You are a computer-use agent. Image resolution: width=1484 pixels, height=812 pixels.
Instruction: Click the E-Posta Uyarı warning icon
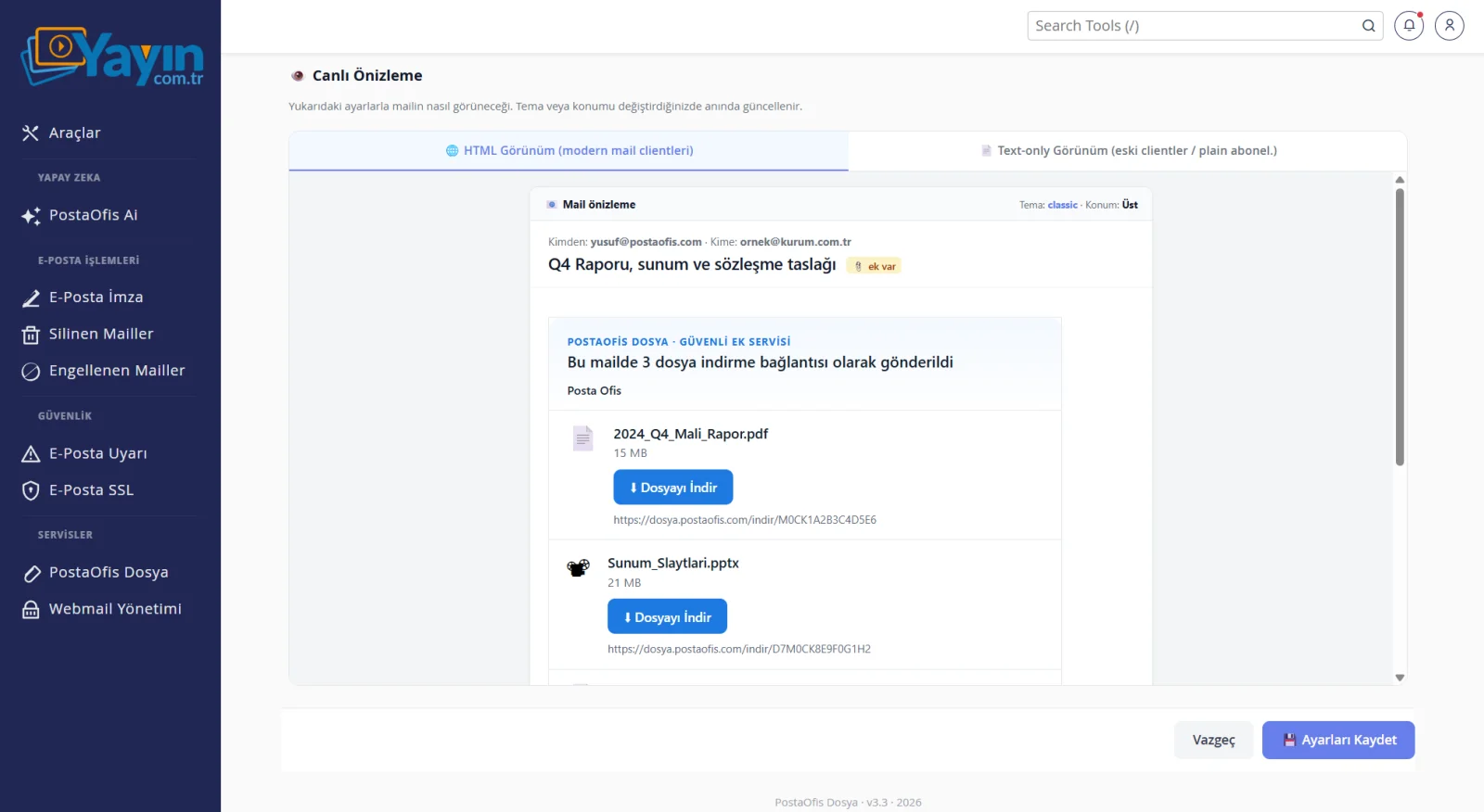[x=31, y=454]
